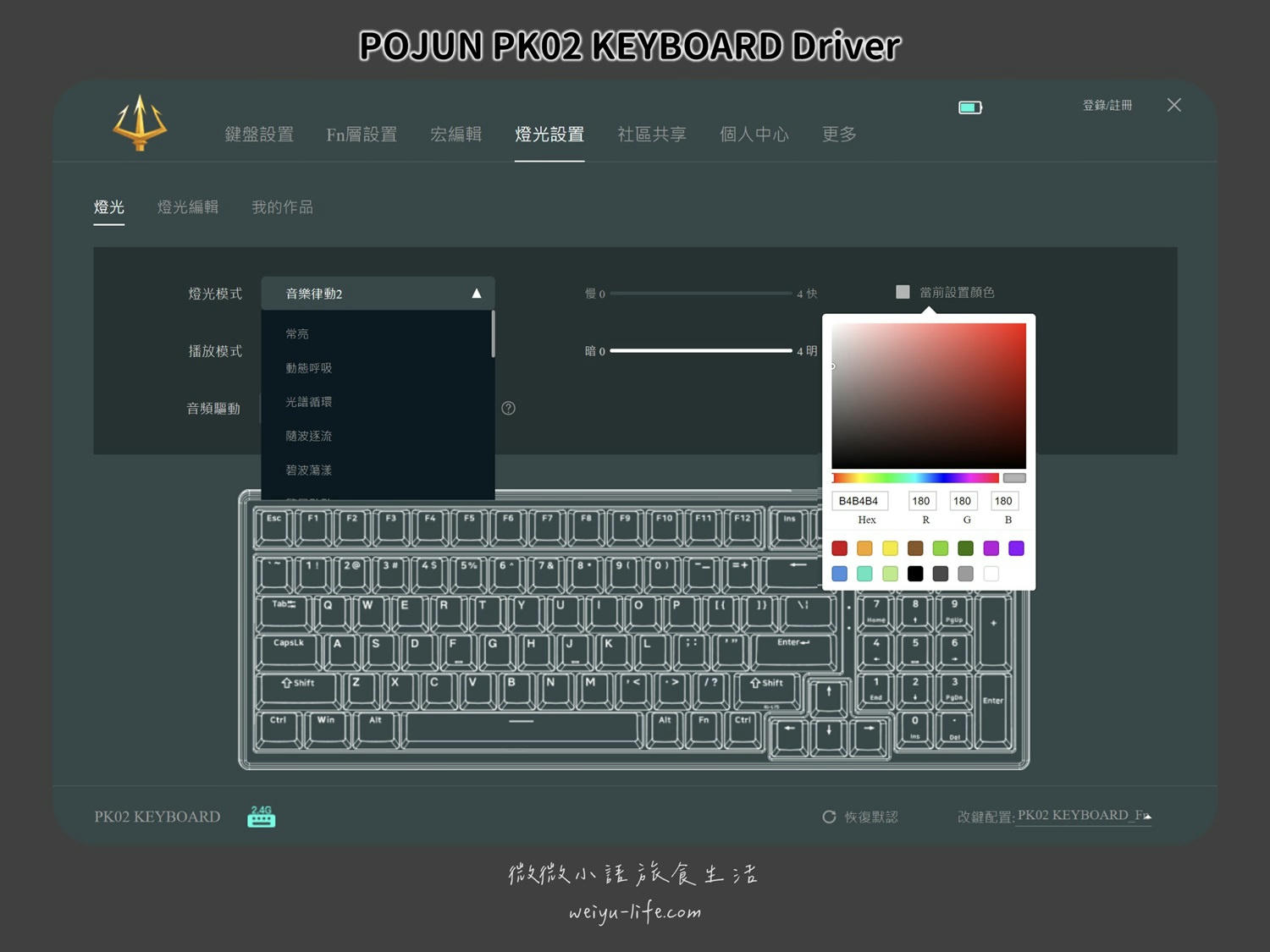
Task: Click the help question mark icon
Action: pos(508,408)
